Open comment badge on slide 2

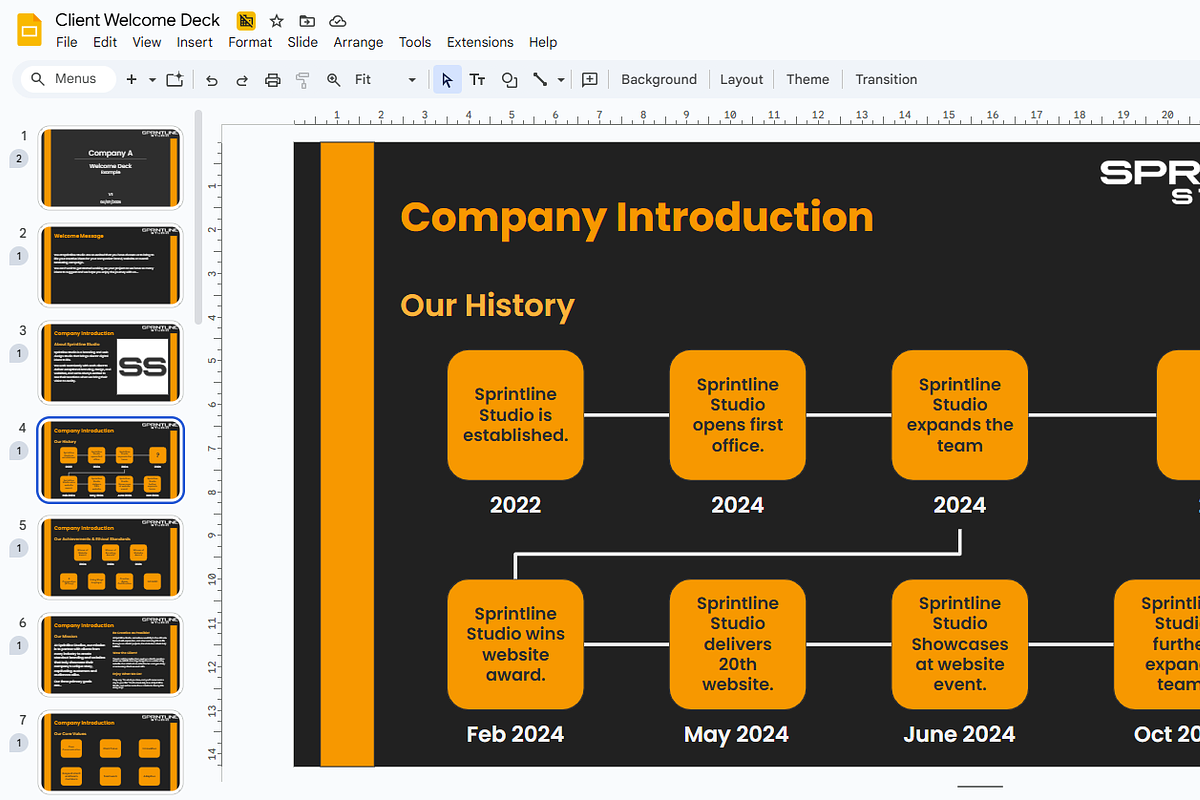click(x=19, y=257)
